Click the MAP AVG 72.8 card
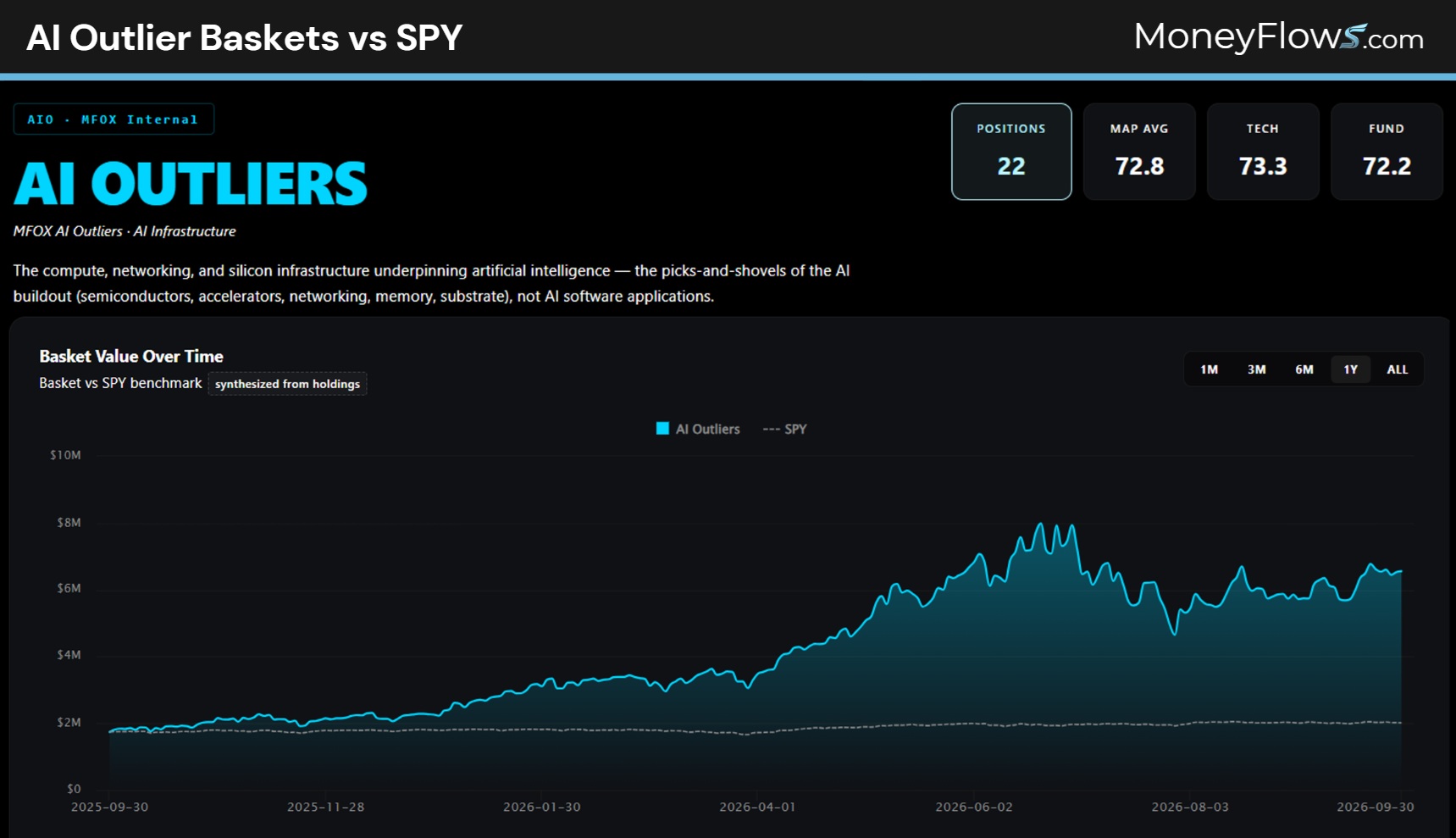The image size is (1456, 838). 1139,152
